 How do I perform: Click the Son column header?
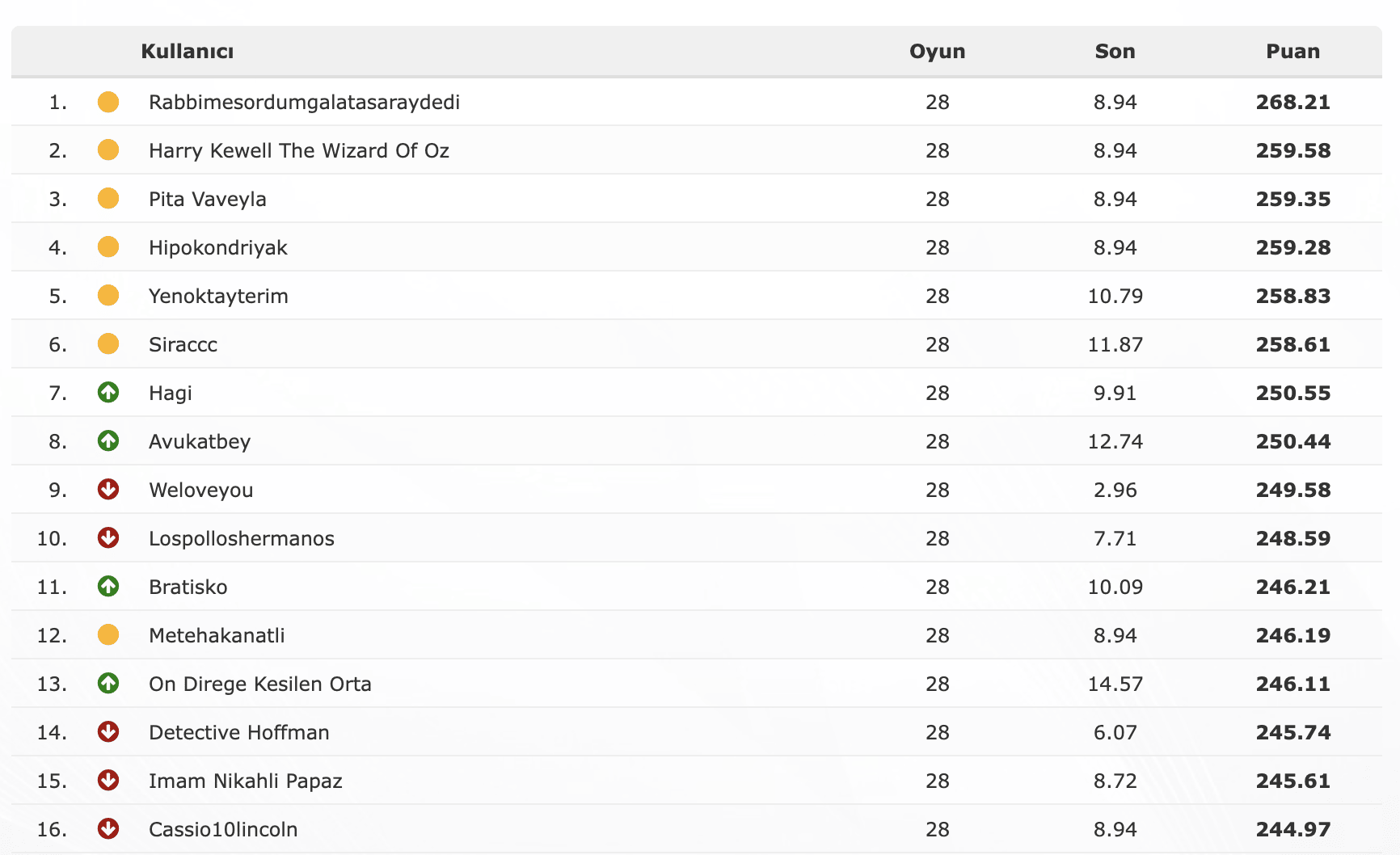1115,52
